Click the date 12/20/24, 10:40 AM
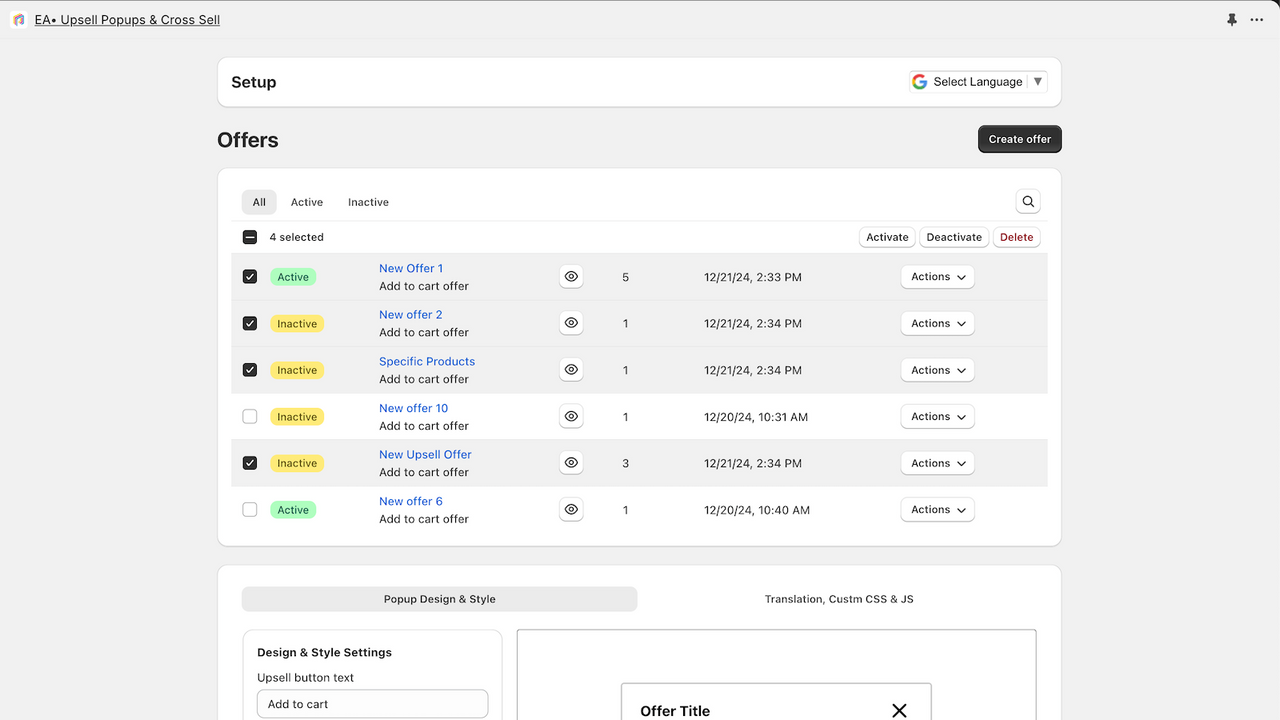Viewport: 1280px width, 720px height. [x=757, y=510]
